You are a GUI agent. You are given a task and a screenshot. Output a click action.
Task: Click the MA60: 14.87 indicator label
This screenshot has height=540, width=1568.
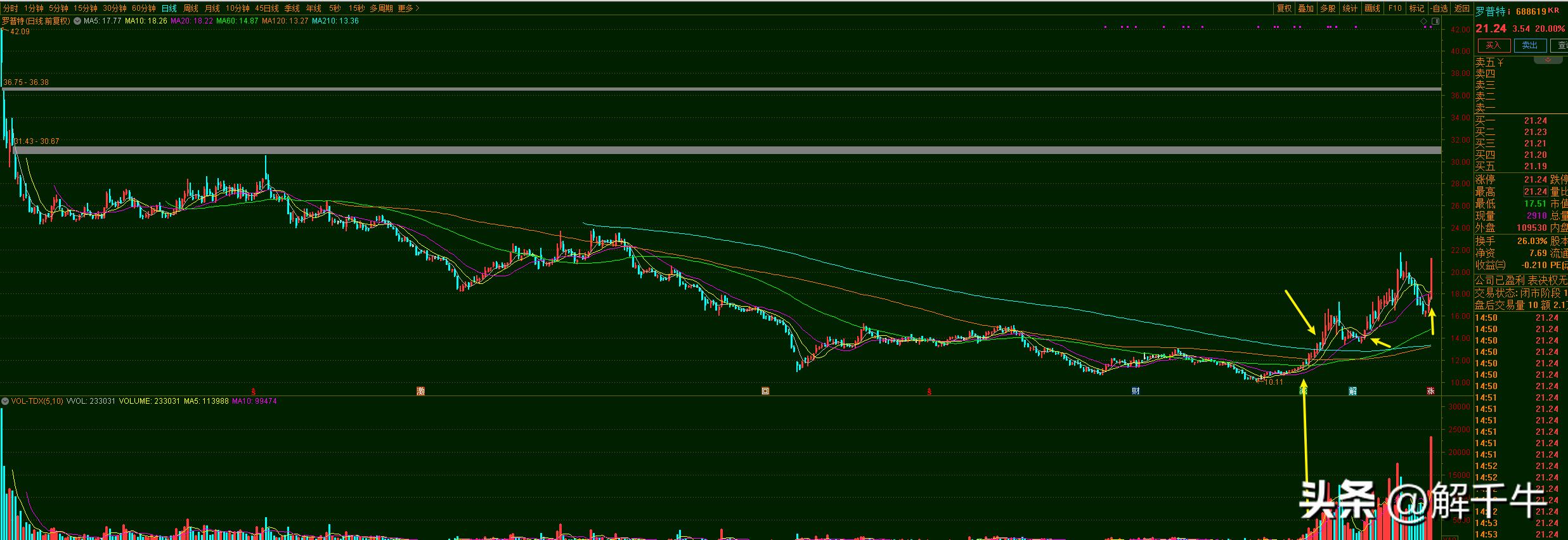pyautogui.click(x=237, y=21)
